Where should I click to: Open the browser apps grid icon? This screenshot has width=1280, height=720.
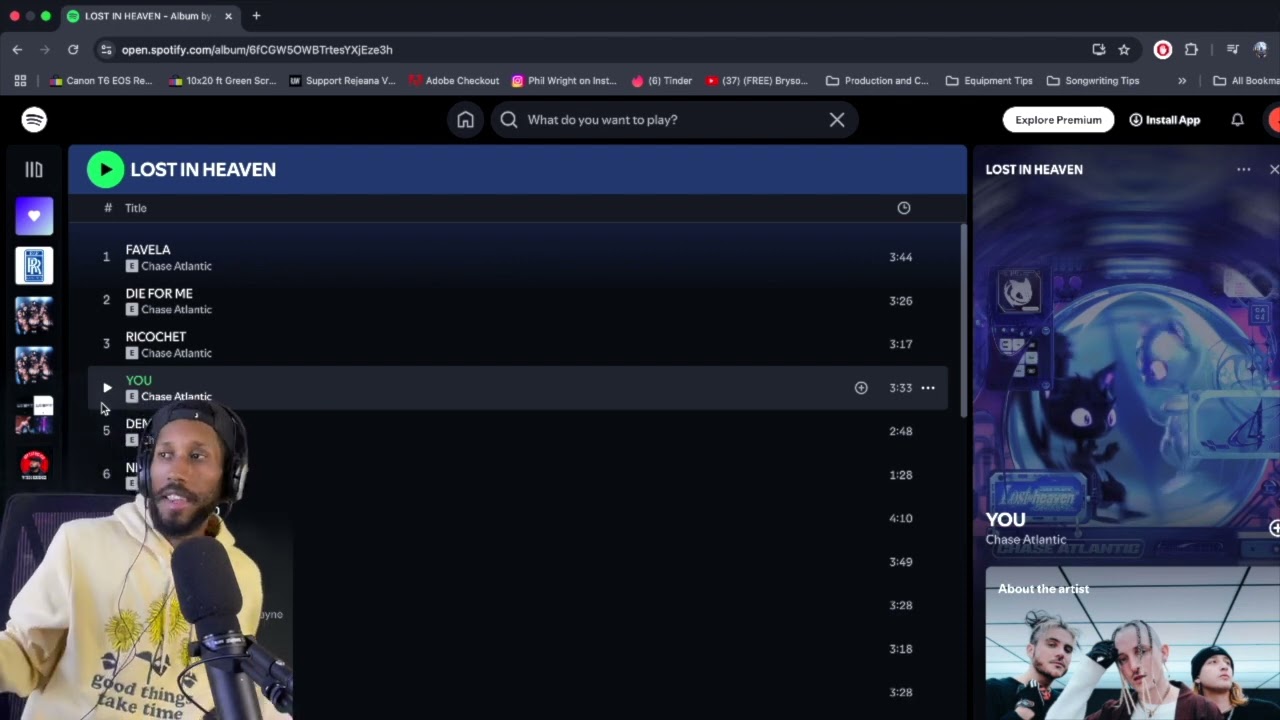tap(20, 81)
